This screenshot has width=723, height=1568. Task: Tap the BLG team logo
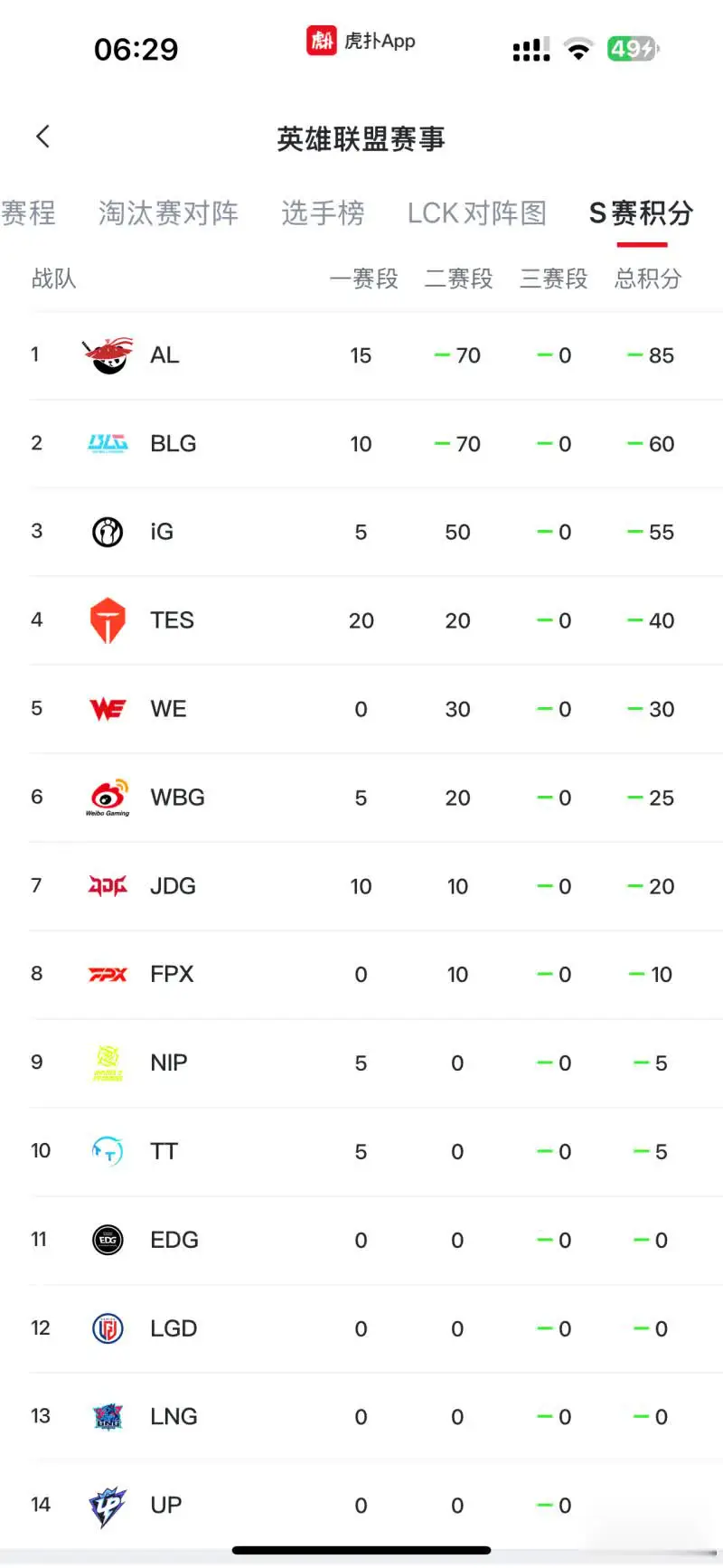pyautogui.click(x=108, y=443)
